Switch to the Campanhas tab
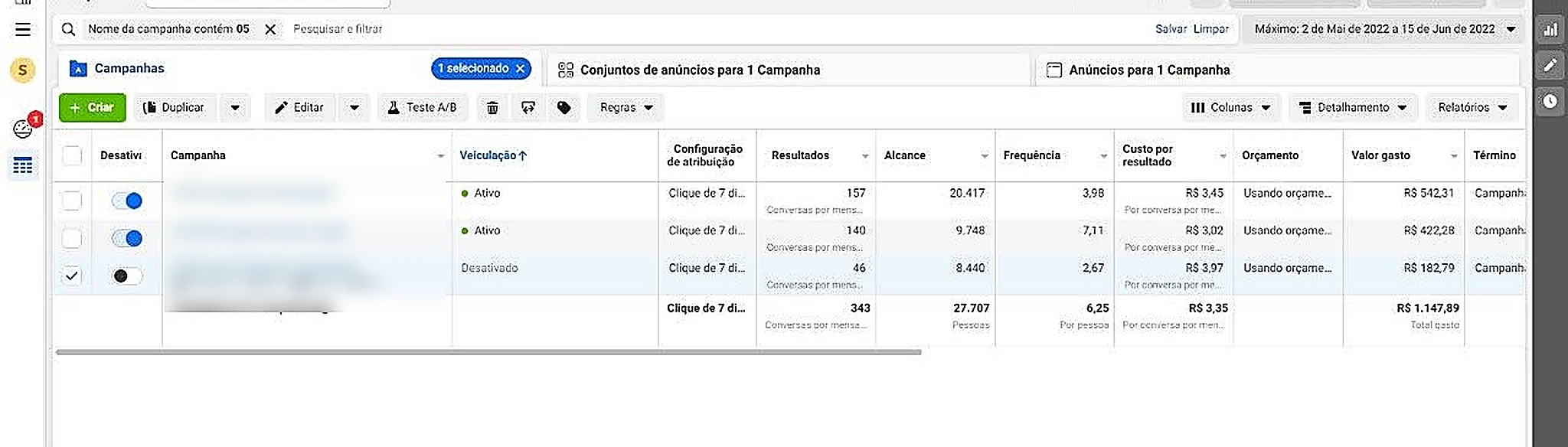Image resolution: width=1568 pixels, height=447 pixels. point(299,69)
